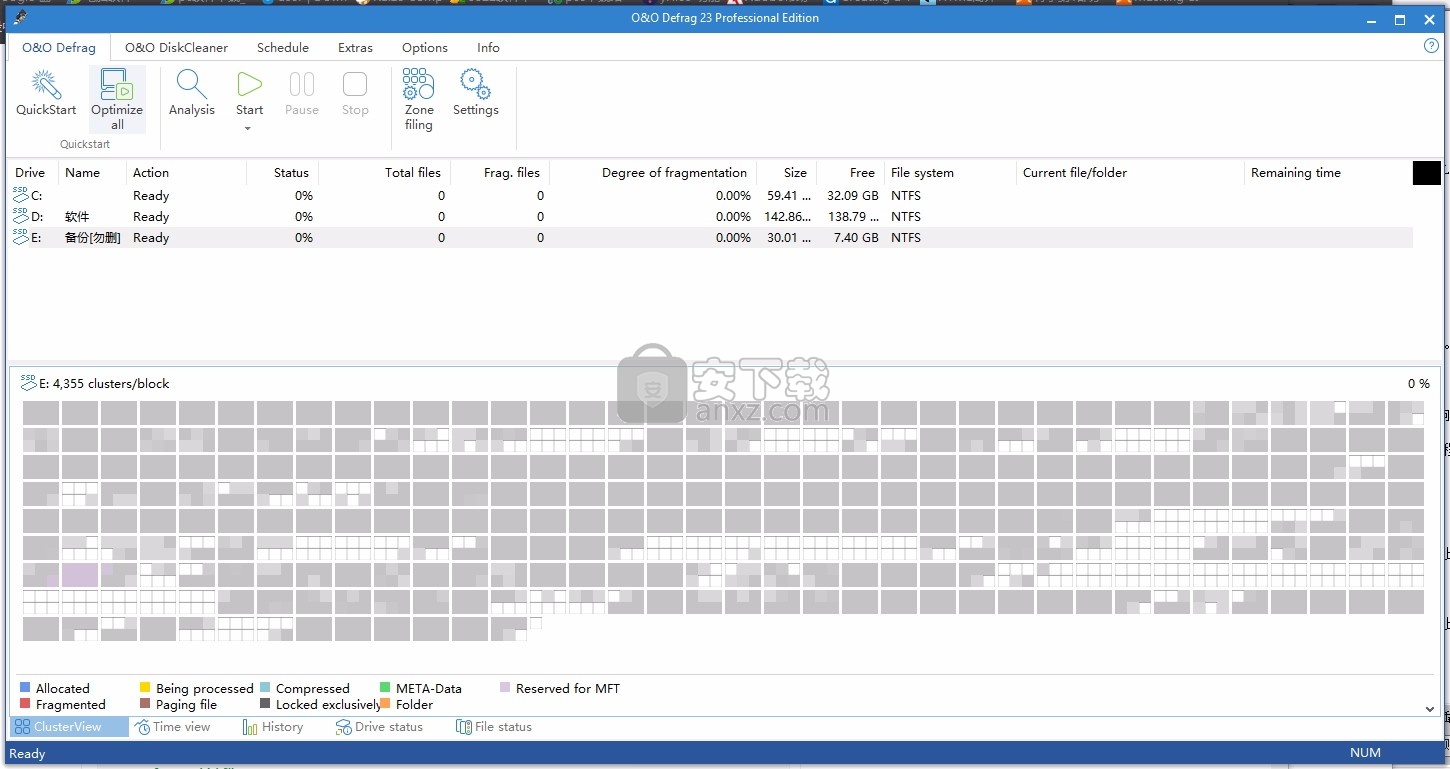
Task: Click Remaining time column header
Action: [1327, 173]
